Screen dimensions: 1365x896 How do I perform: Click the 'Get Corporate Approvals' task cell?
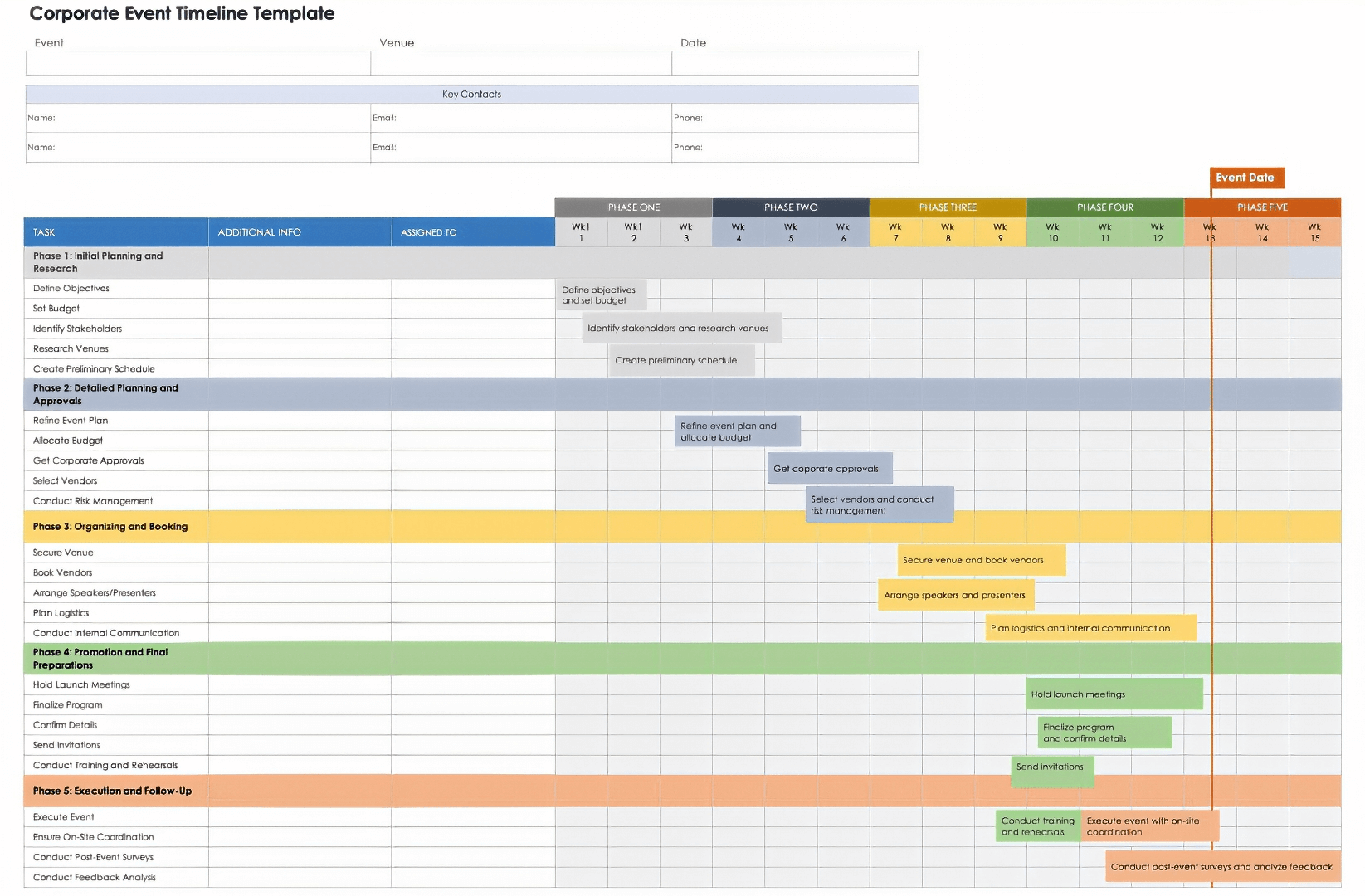point(116,460)
